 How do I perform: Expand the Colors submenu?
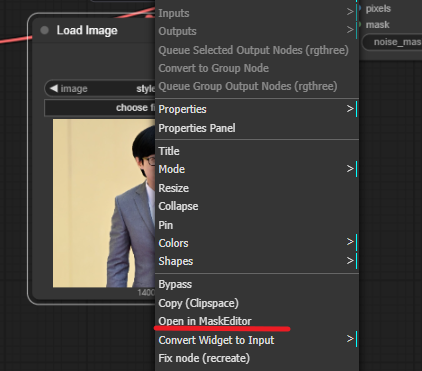coord(257,243)
